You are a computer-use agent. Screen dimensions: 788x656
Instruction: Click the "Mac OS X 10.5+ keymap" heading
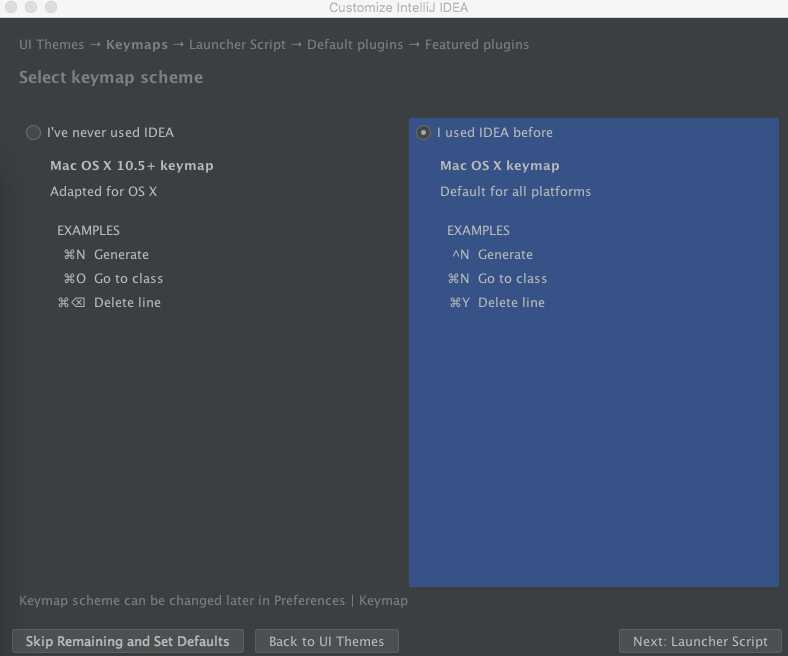point(132,166)
